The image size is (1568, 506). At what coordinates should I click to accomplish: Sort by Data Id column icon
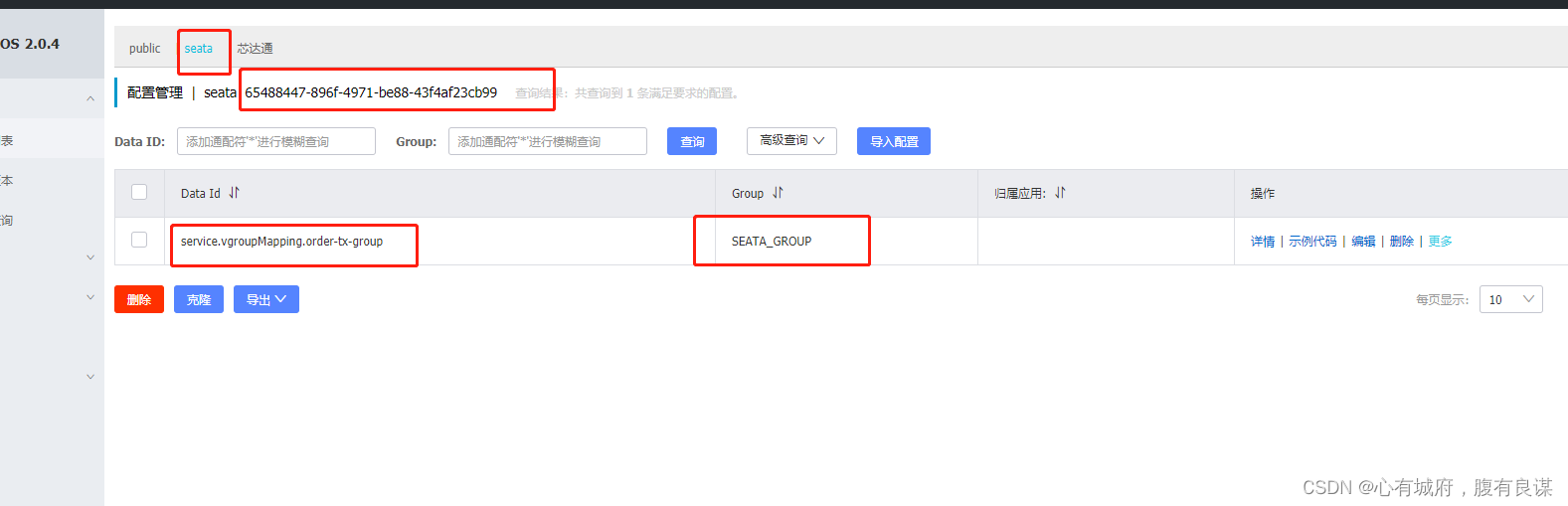click(235, 193)
